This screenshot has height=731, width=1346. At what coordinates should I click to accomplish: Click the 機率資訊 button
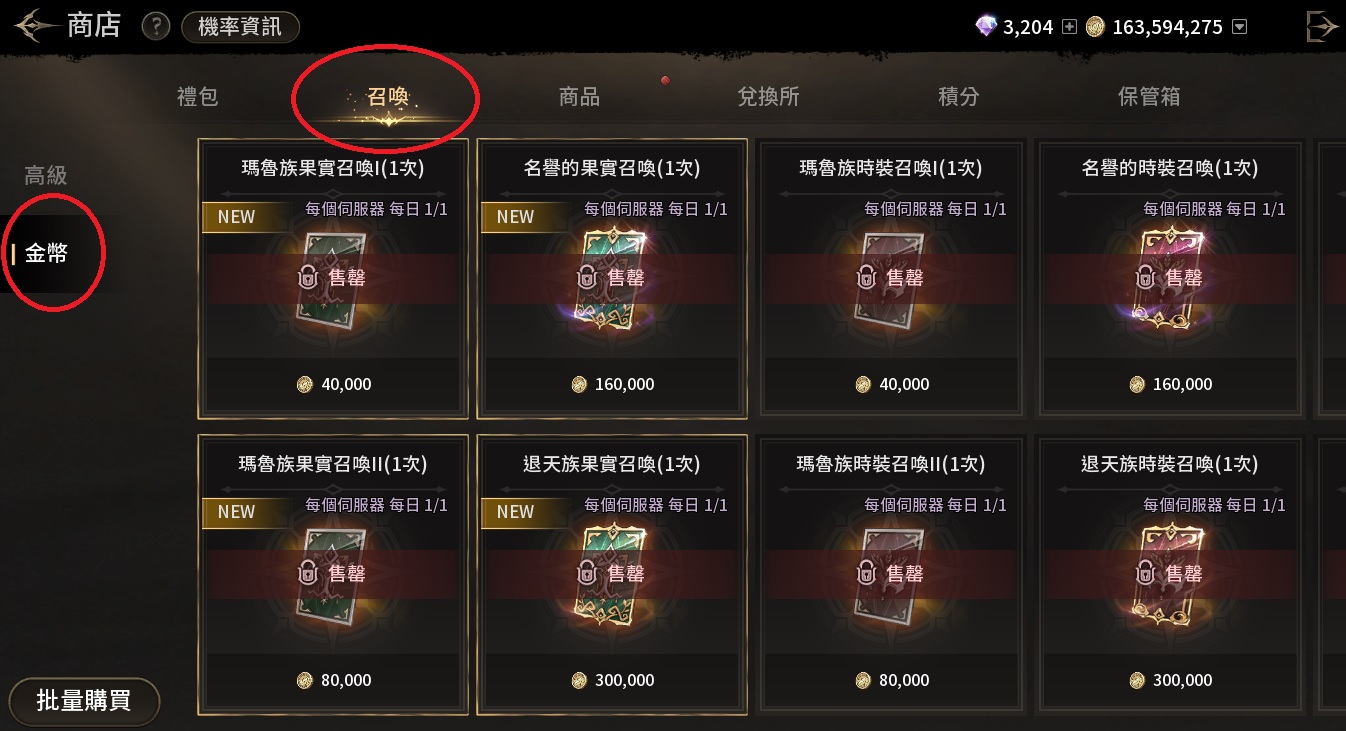pyautogui.click(x=240, y=27)
